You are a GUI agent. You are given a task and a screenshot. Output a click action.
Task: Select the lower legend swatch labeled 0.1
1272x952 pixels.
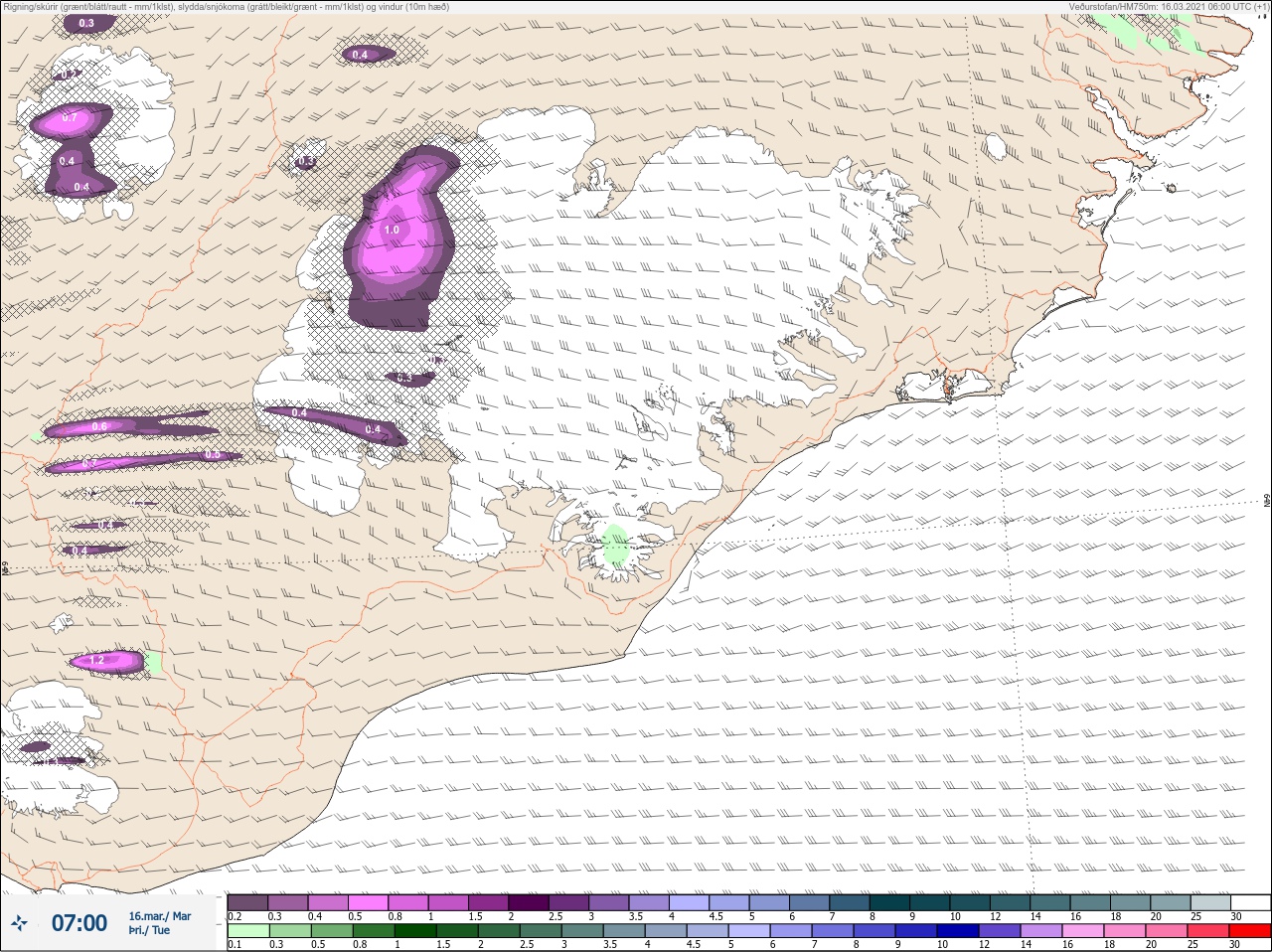tap(247, 931)
